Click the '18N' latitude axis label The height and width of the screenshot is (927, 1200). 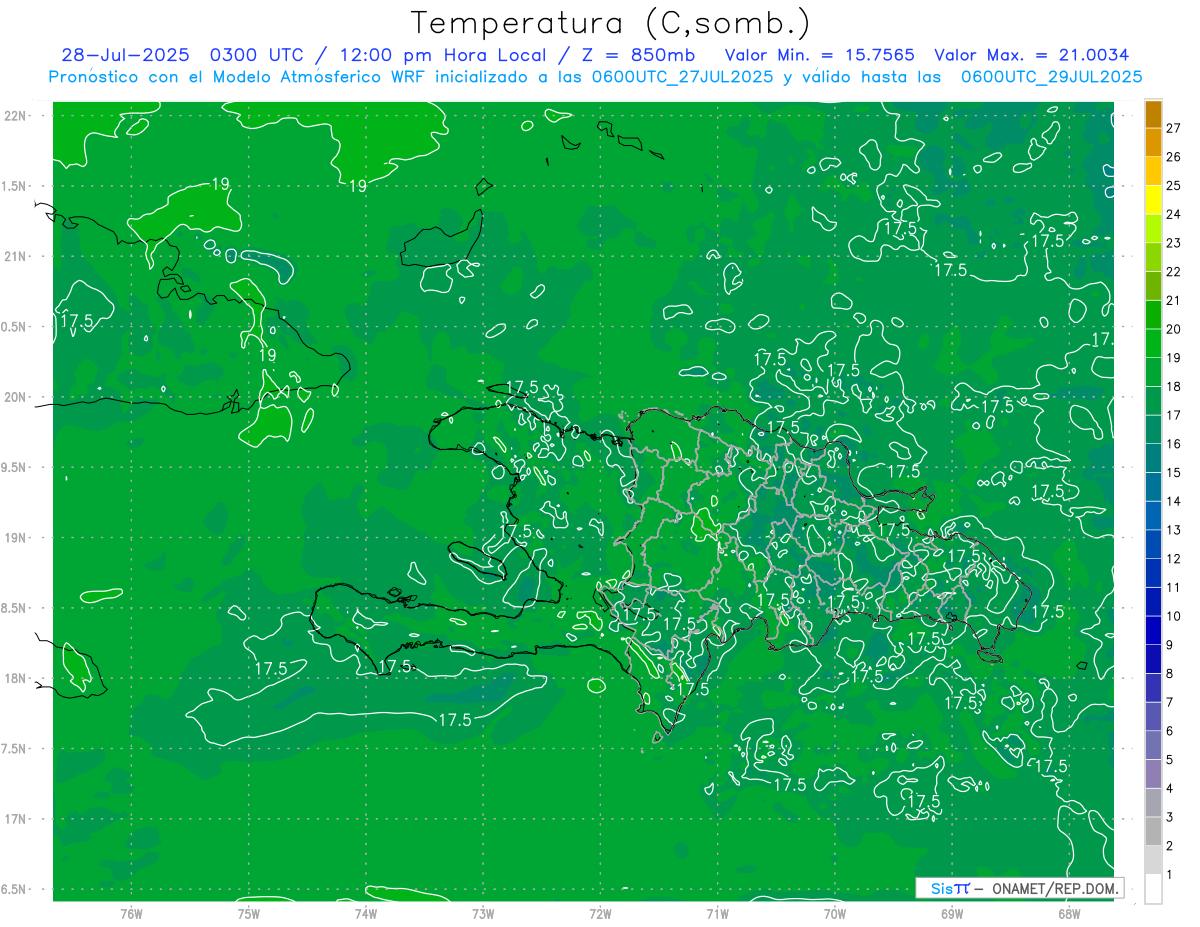(16, 678)
